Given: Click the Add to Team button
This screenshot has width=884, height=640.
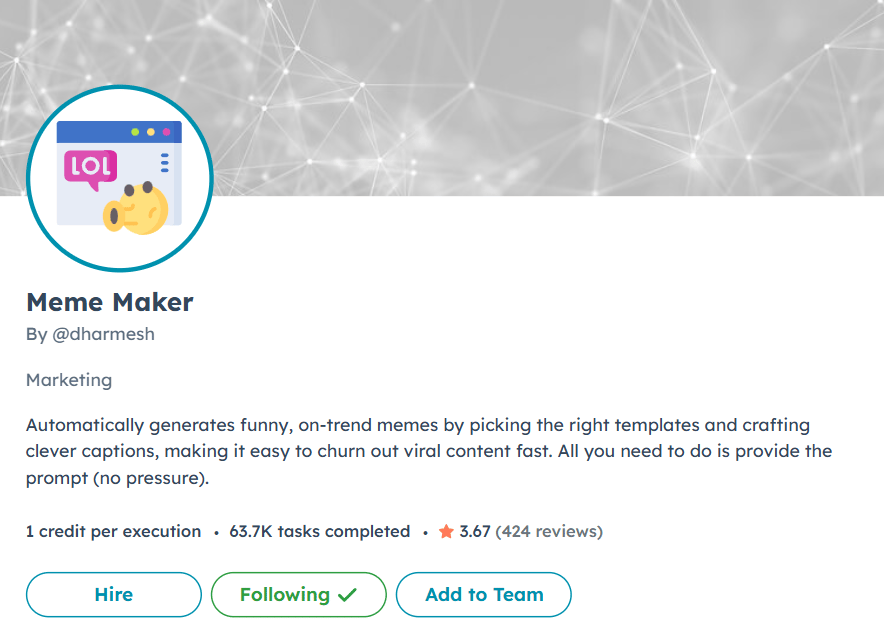Looking at the screenshot, I should click(484, 595).
